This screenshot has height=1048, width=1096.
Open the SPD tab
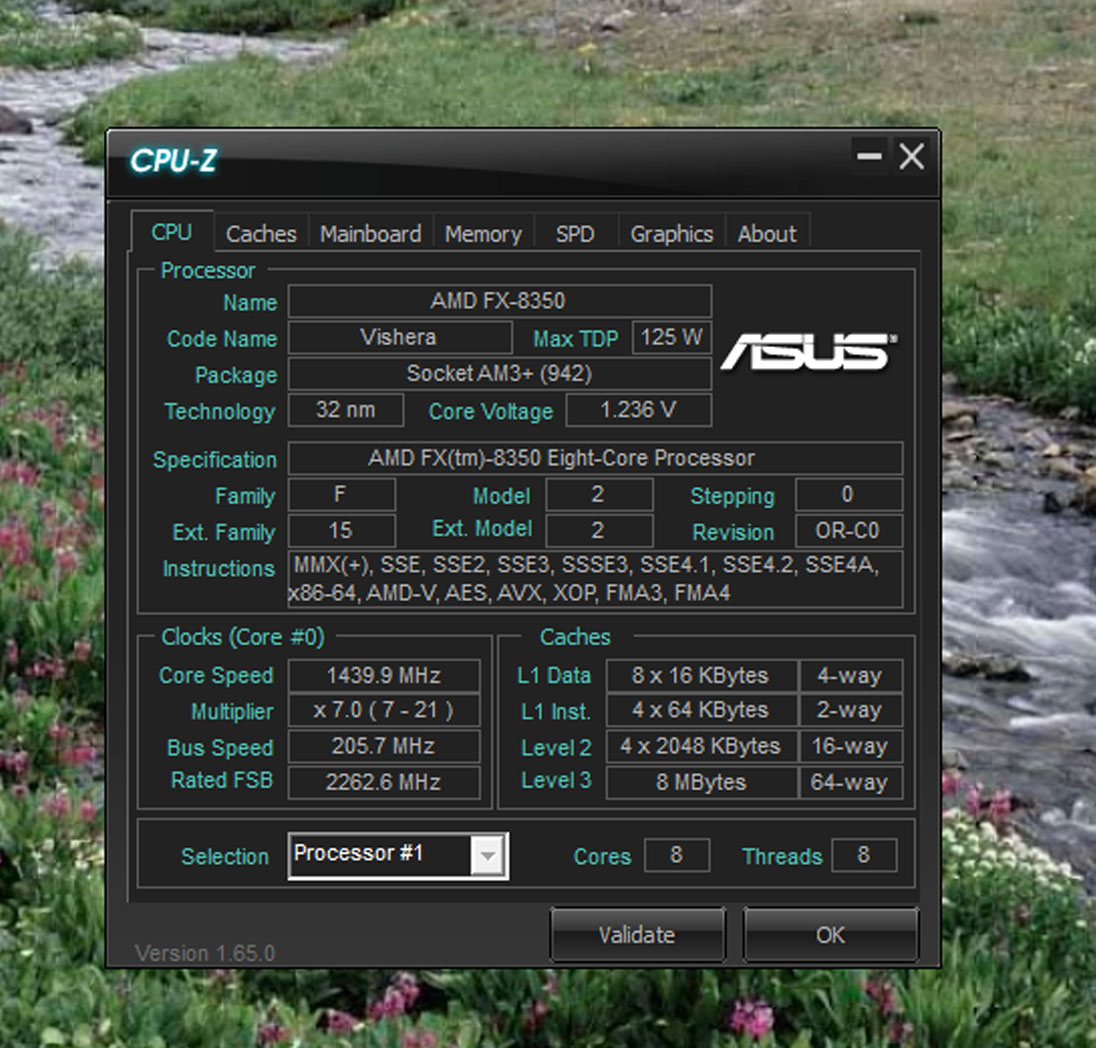tap(575, 234)
